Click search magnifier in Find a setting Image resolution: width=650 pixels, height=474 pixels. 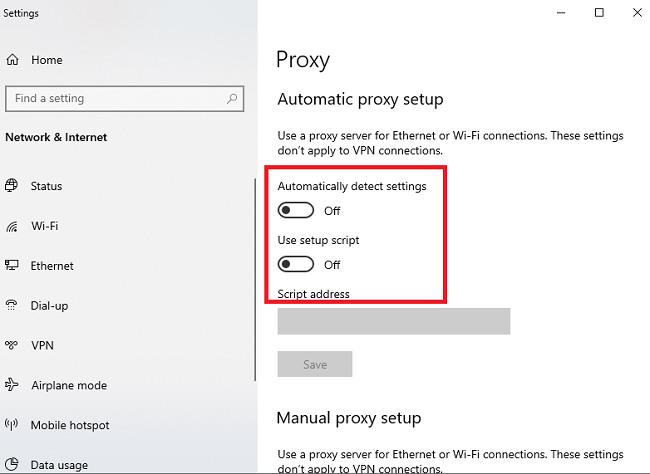232,99
